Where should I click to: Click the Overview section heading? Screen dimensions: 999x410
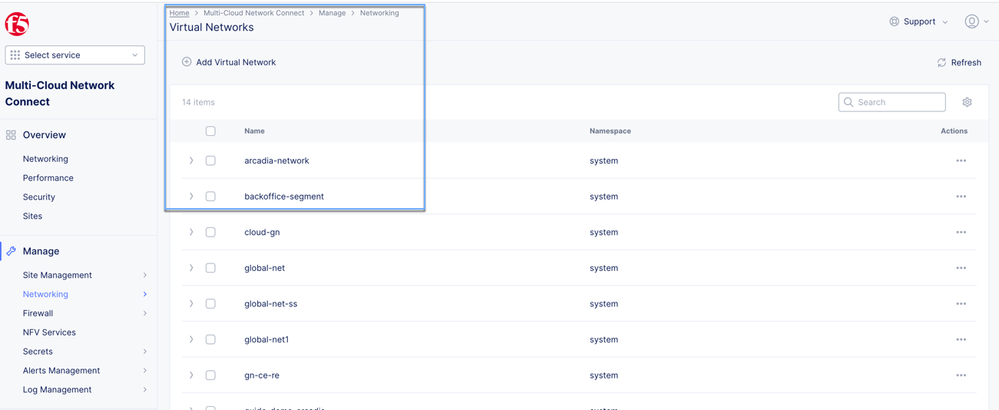pos(44,135)
